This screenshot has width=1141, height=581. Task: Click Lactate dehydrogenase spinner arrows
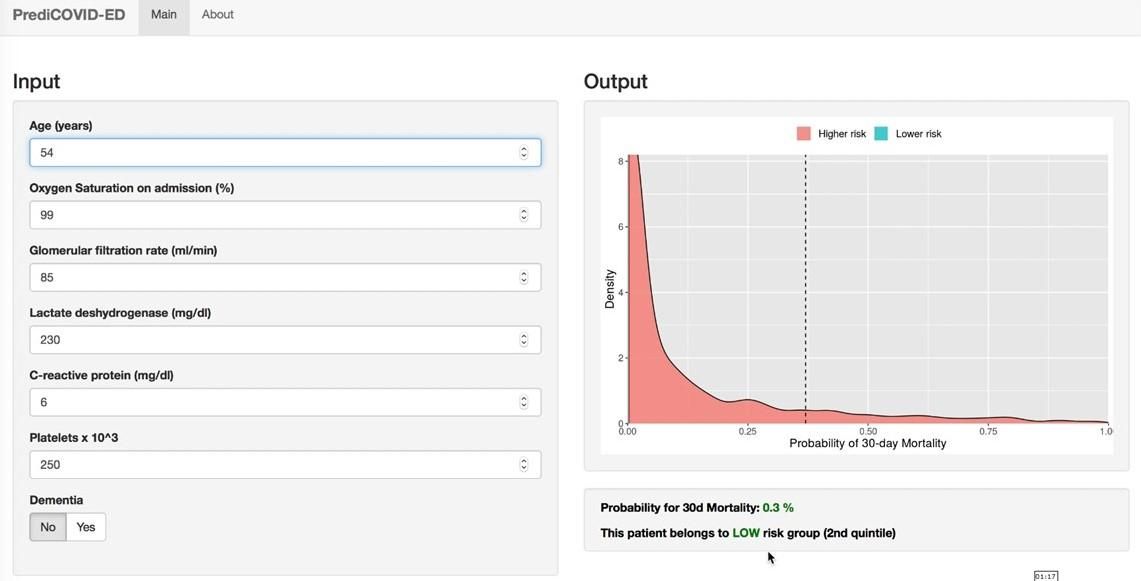pos(523,340)
